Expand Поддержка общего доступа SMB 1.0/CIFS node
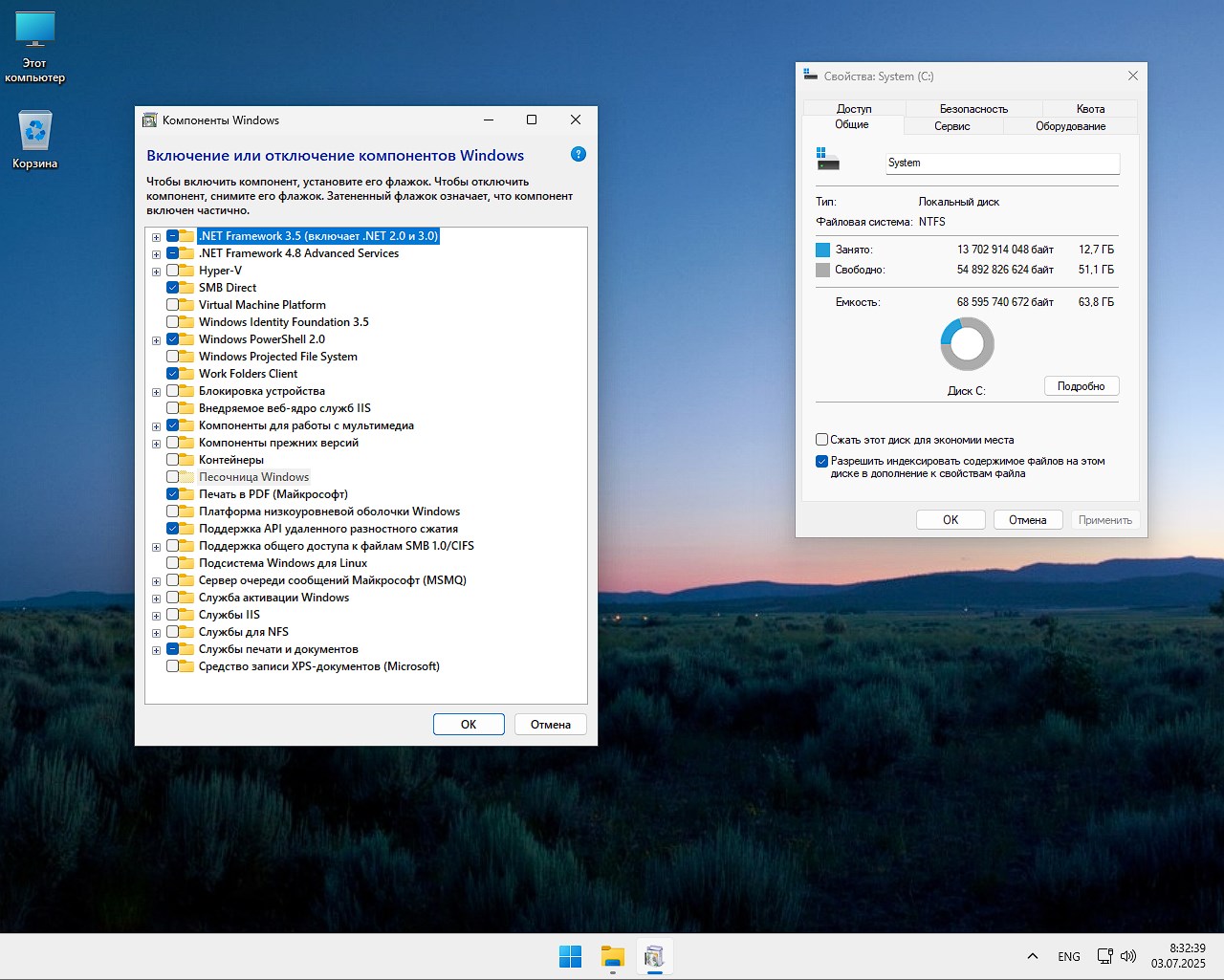 pyautogui.click(x=156, y=547)
